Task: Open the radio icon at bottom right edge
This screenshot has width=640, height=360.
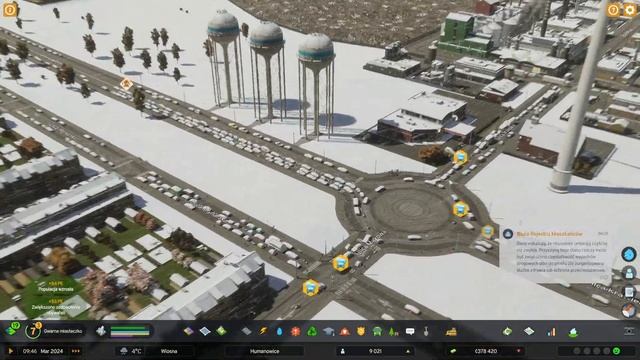Action: (x=629, y=310)
